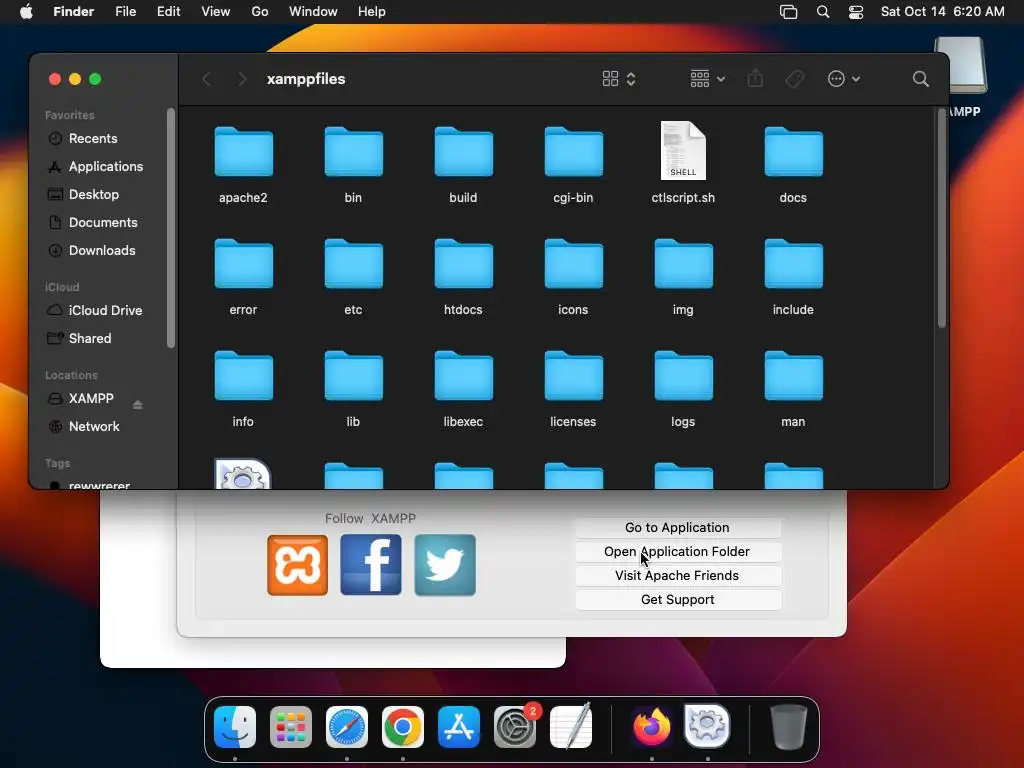Select the img folder
The image size is (1024, 768).
(x=683, y=264)
